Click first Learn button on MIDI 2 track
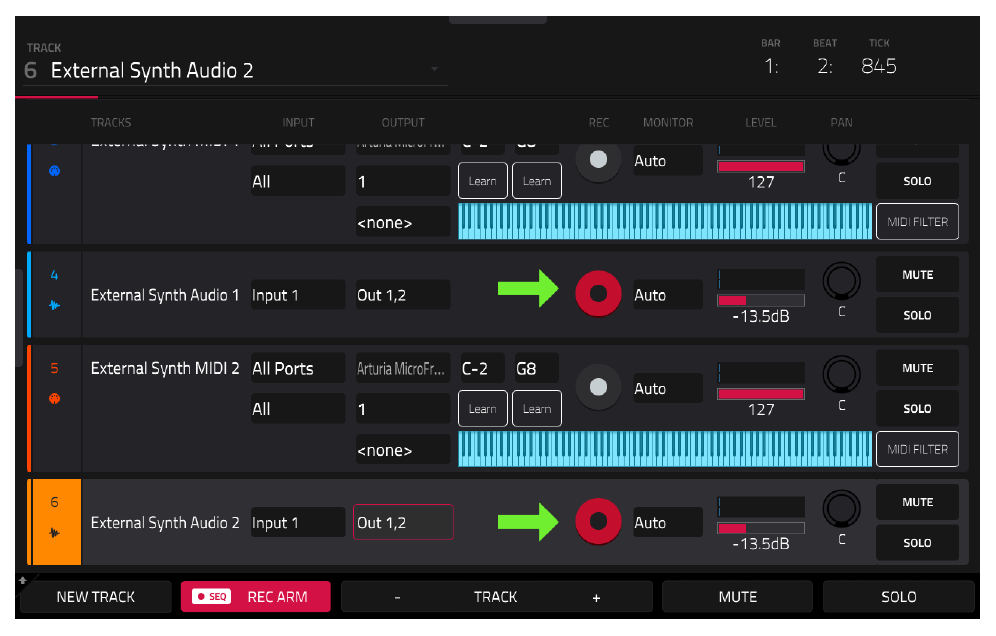The width and height of the screenshot is (996, 636). 483,409
